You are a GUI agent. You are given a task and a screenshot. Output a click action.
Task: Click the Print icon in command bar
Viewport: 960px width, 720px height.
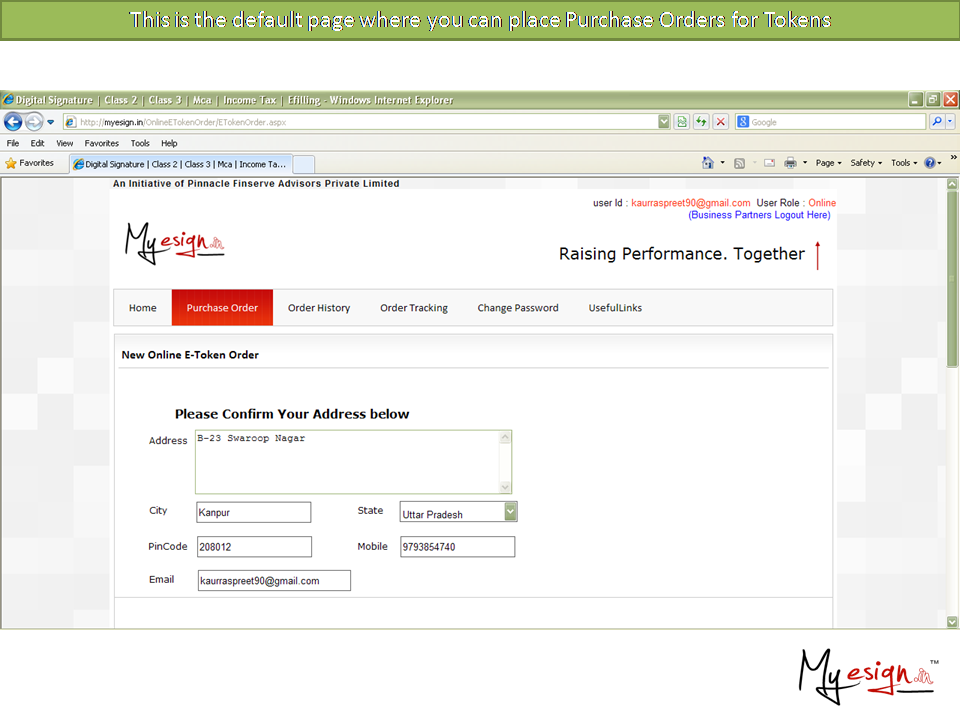[x=790, y=163]
